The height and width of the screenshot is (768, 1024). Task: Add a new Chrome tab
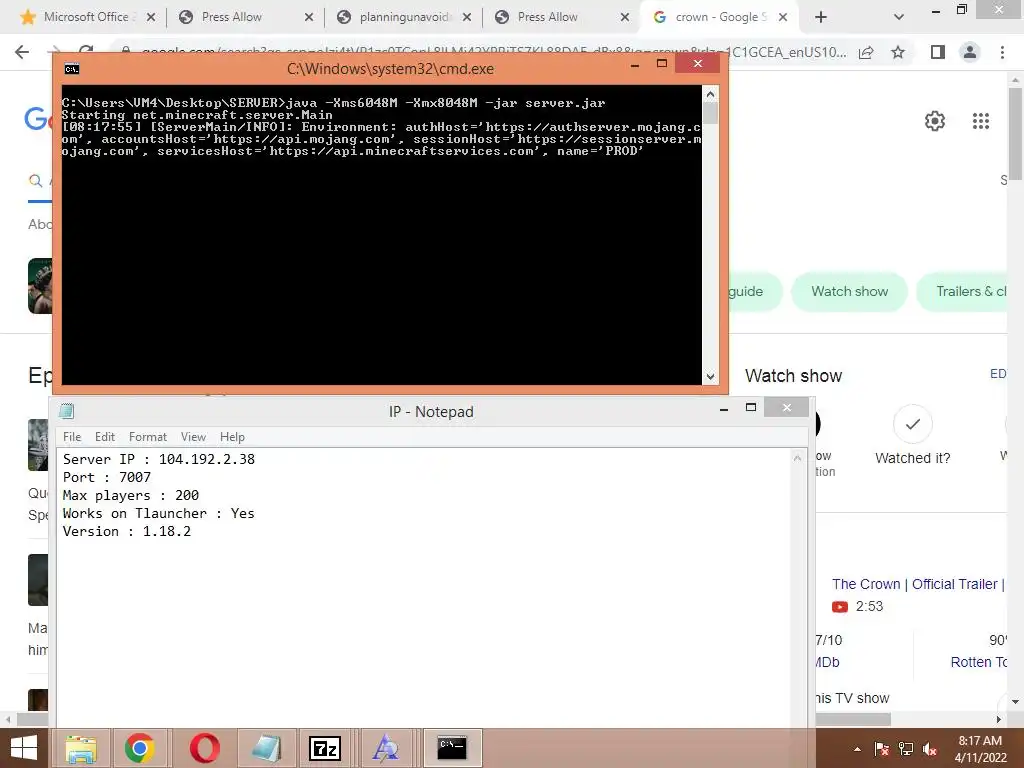821,18
